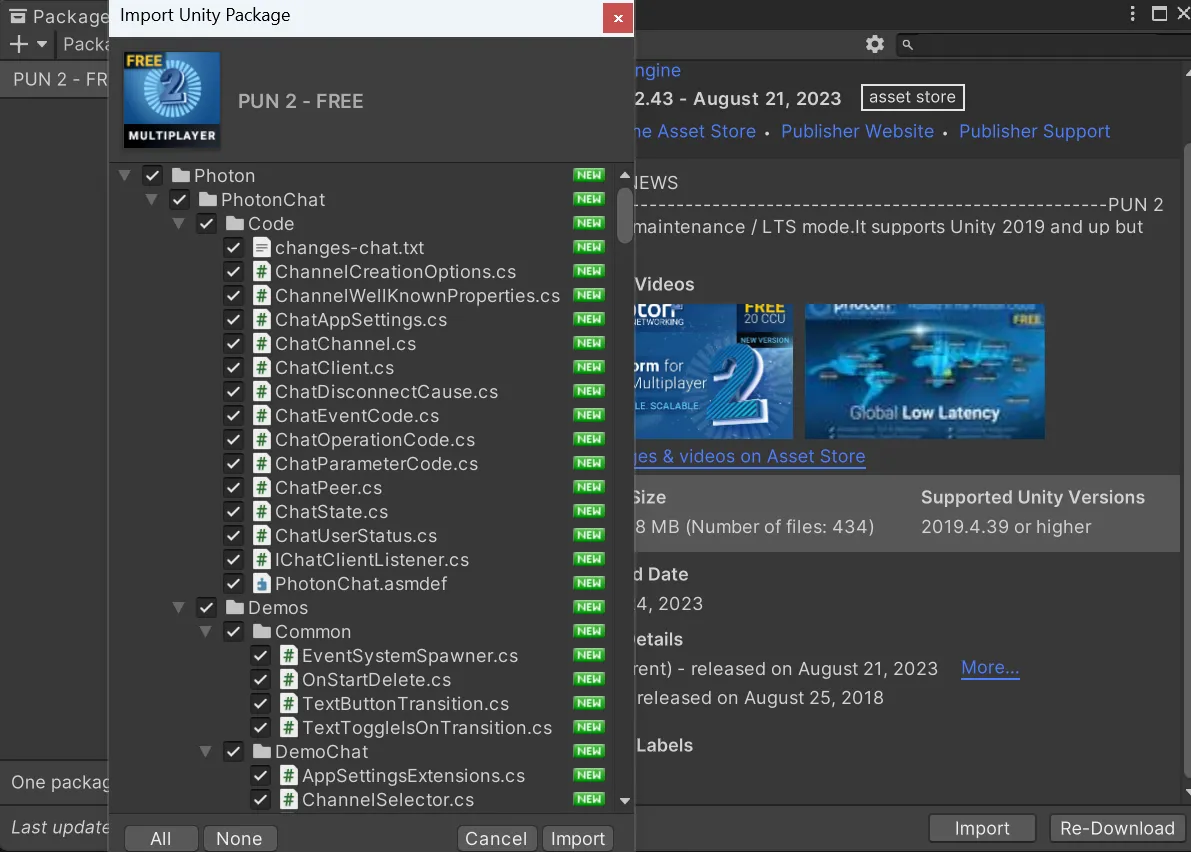This screenshot has width=1191, height=852.
Task: Uncheck changes-chat.txt from import
Action: (x=233, y=248)
